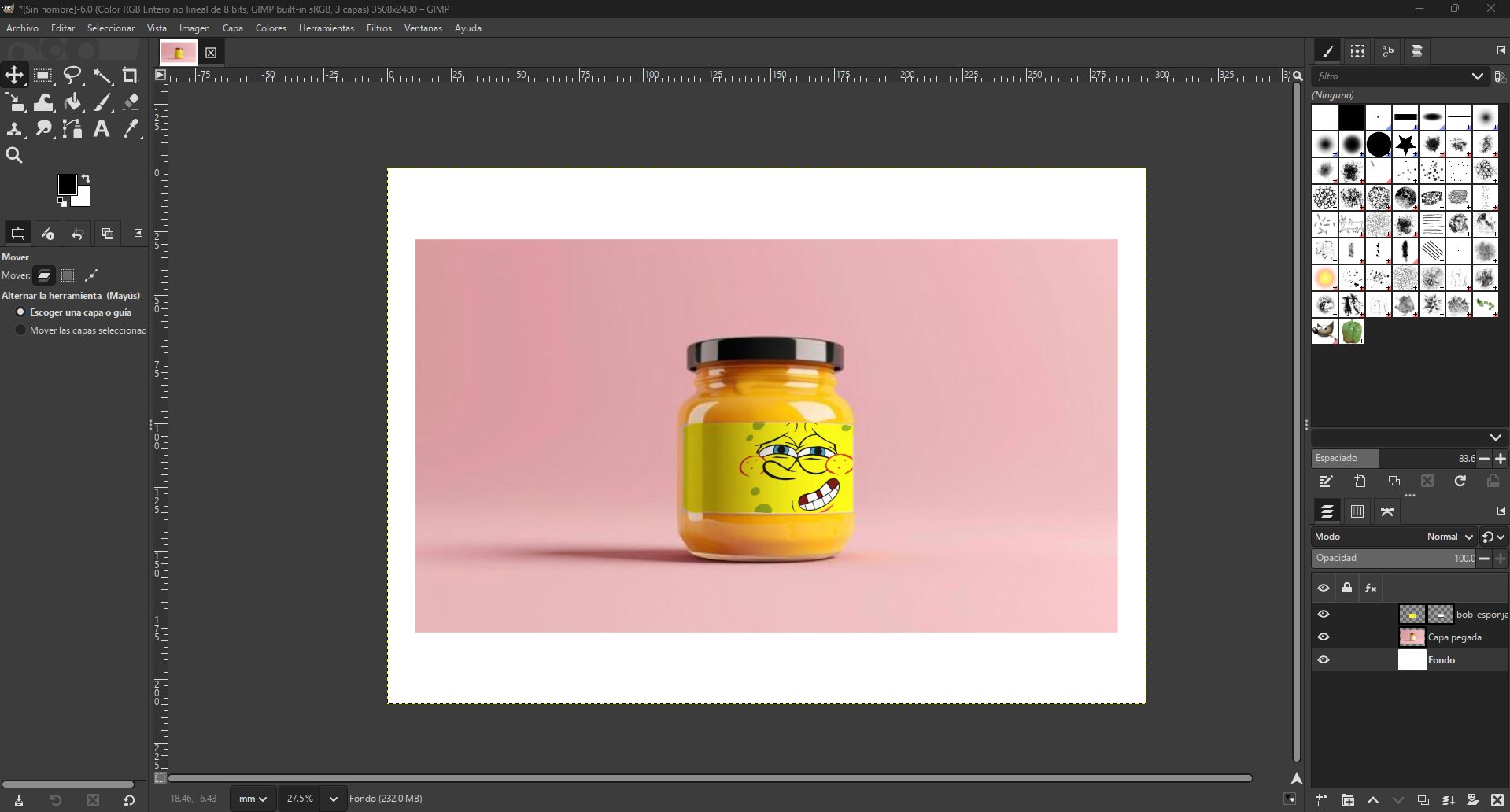1510x812 pixels.
Task: Open the Paths tab in the dock
Action: [x=1386, y=511]
